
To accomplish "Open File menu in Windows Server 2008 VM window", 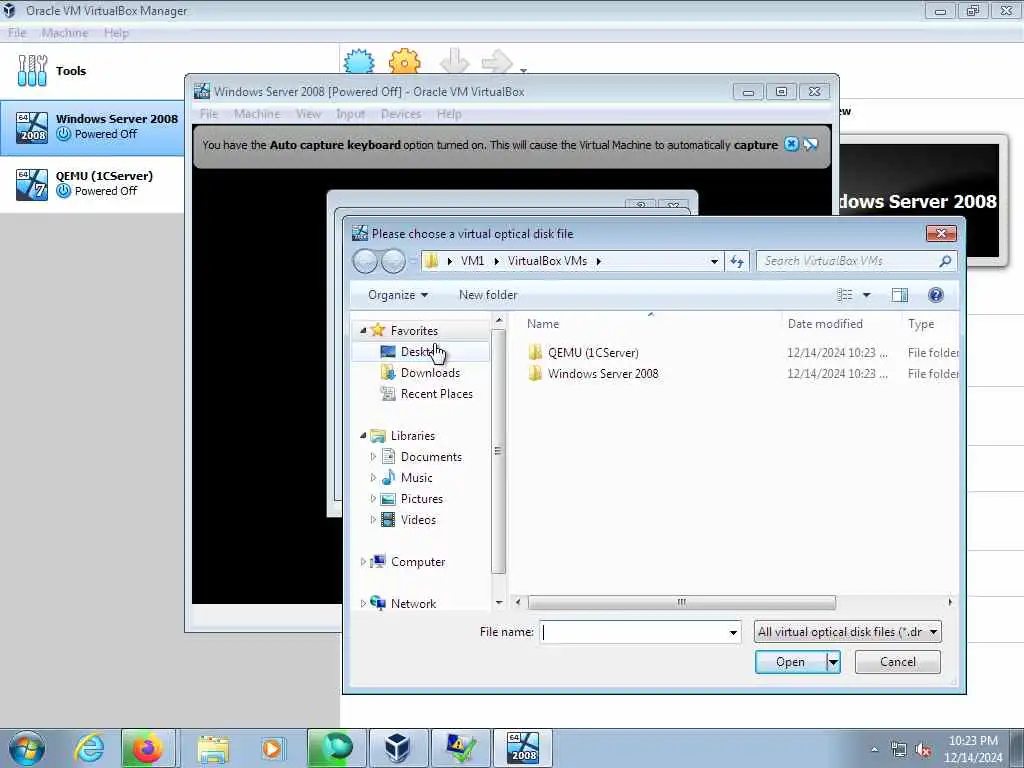I will [209, 114].
